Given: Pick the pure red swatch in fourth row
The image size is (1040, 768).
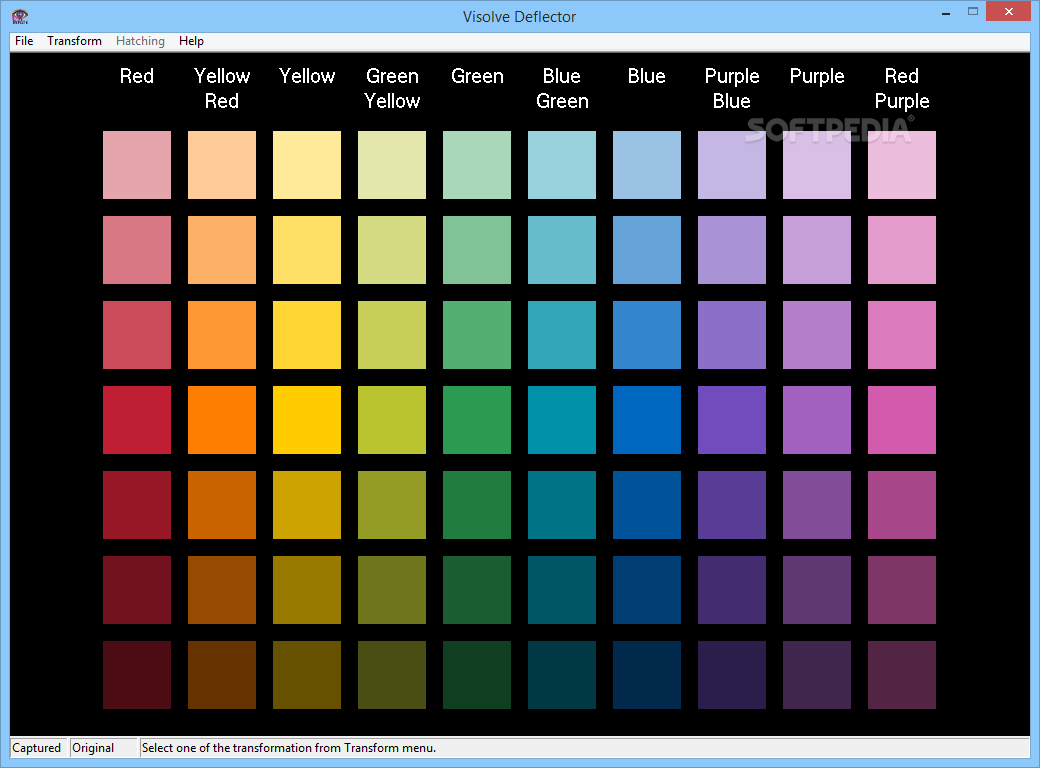Looking at the screenshot, I should click(x=137, y=420).
